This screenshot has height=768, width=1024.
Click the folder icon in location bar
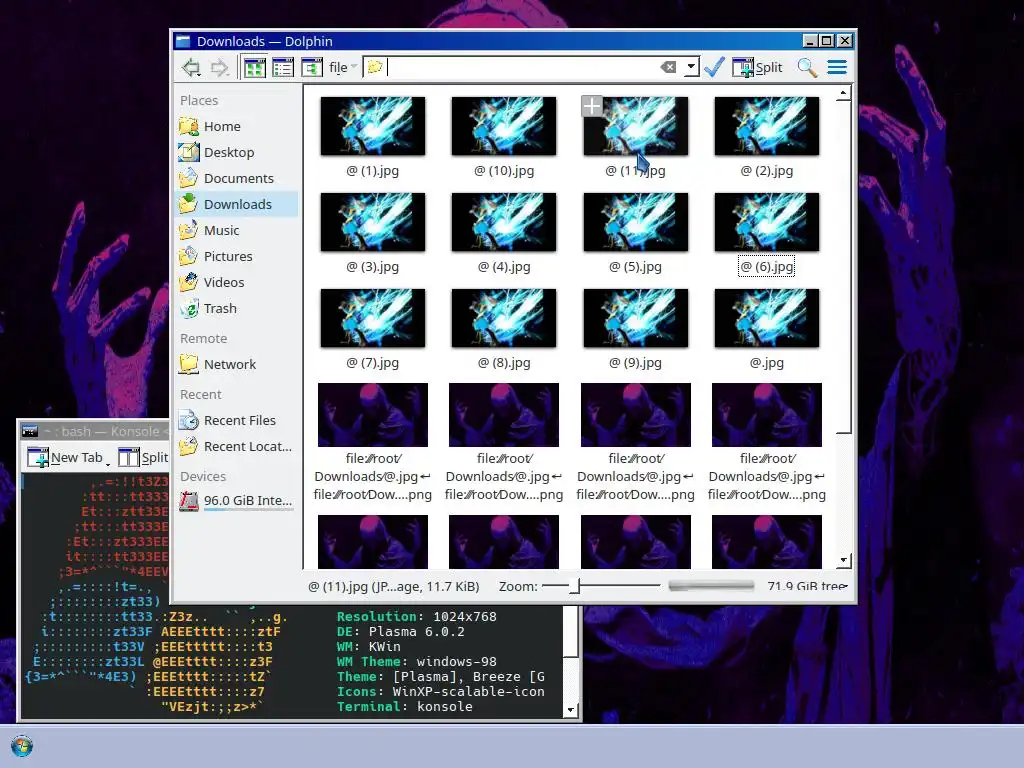click(x=375, y=67)
